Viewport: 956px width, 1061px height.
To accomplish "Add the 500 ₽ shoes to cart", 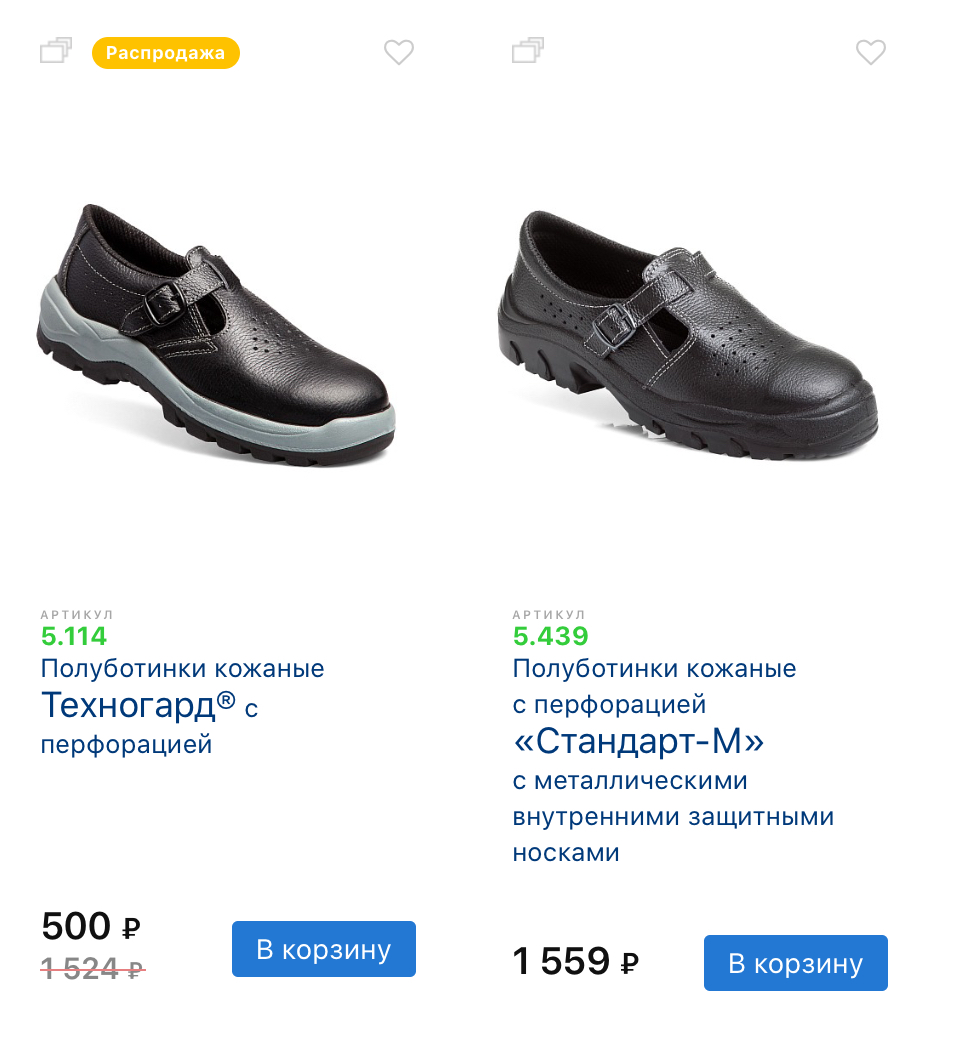I will 323,949.
